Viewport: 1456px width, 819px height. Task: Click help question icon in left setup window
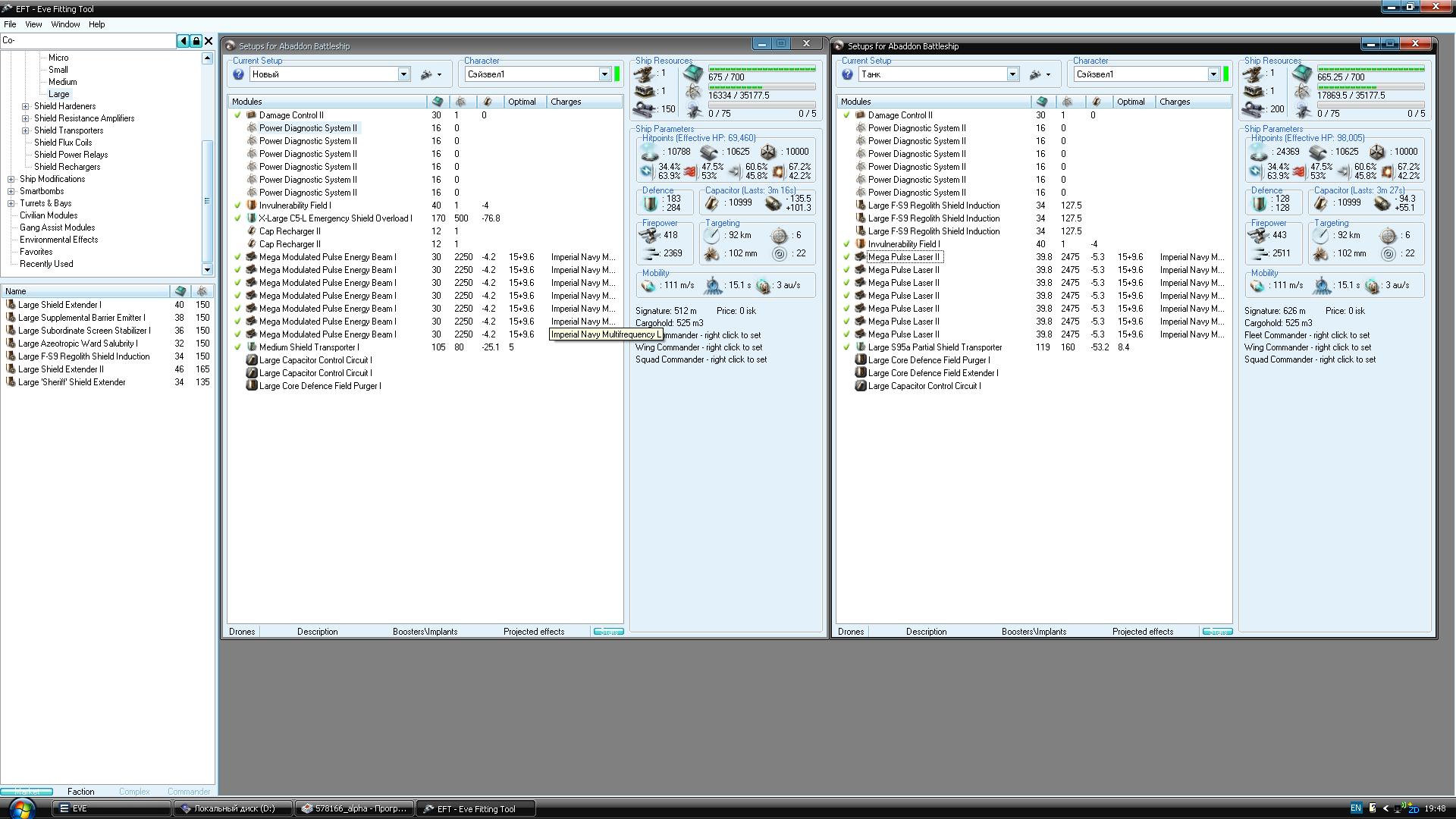pyautogui.click(x=238, y=74)
